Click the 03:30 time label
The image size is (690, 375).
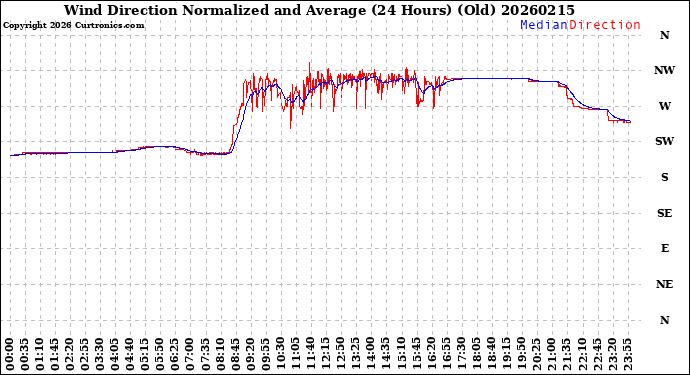click(x=100, y=354)
